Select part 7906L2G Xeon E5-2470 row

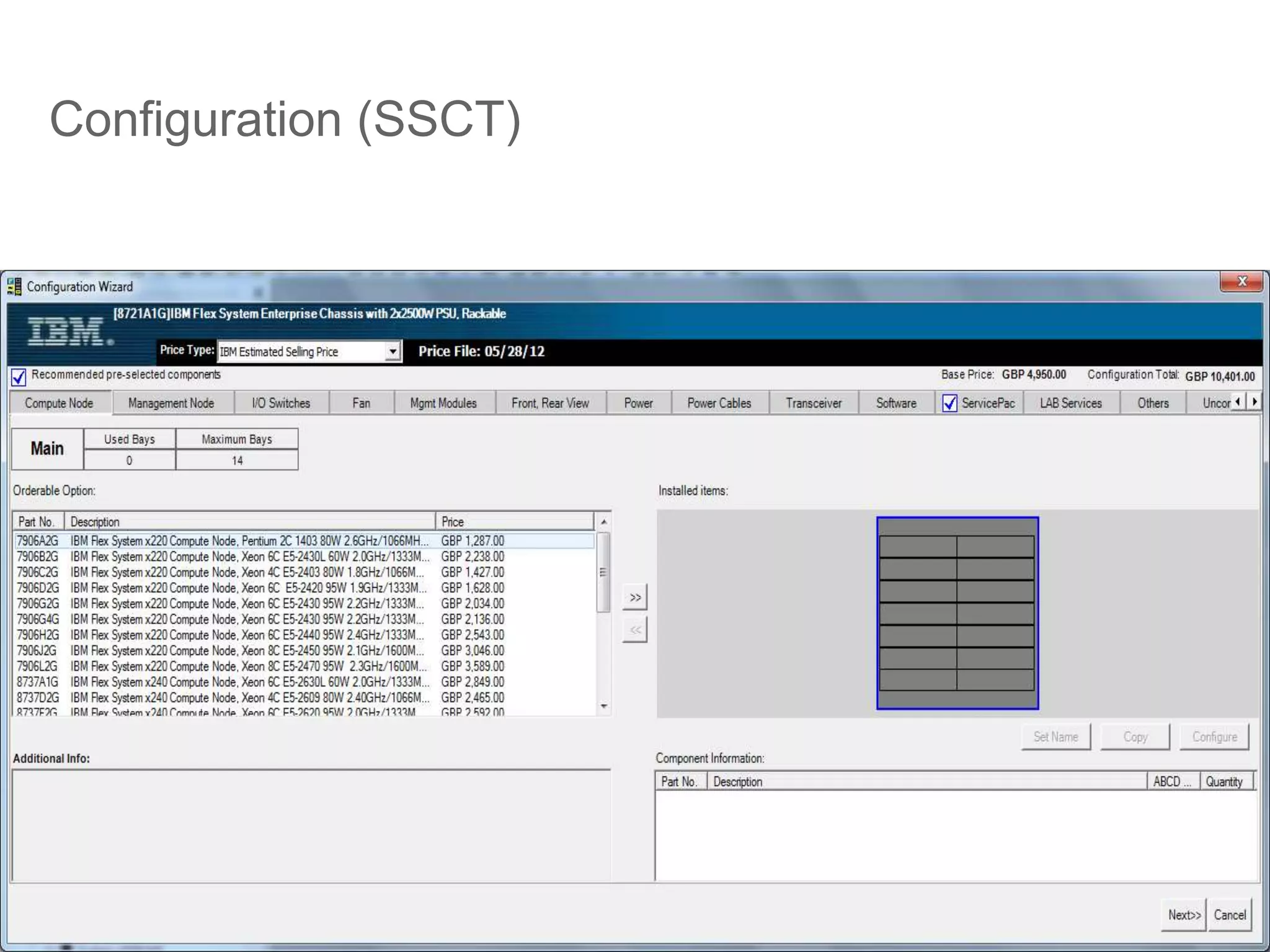304,666
